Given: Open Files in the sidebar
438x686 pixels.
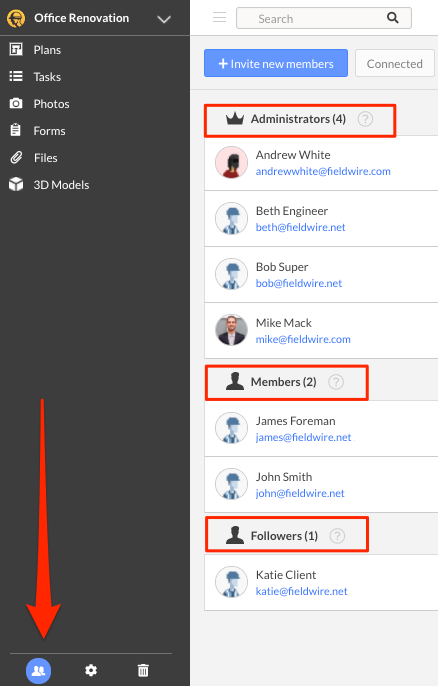Looking at the screenshot, I should 46,158.
